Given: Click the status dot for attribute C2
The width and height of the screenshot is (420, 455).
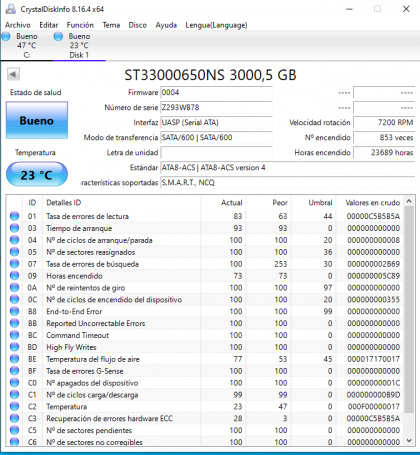Looking at the screenshot, I should [x=14, y=407].
